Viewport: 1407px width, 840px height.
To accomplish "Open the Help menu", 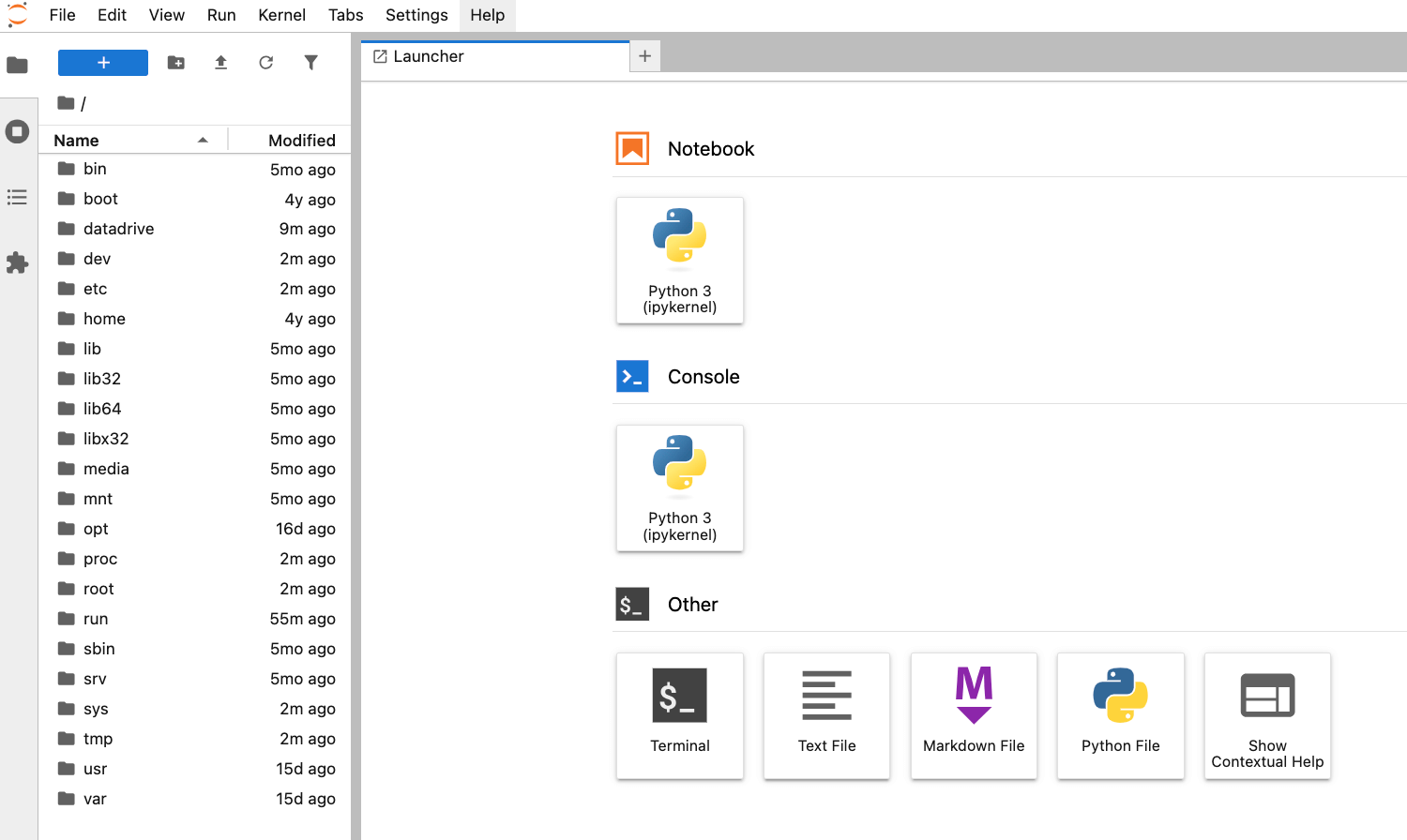I will point(487,15).
